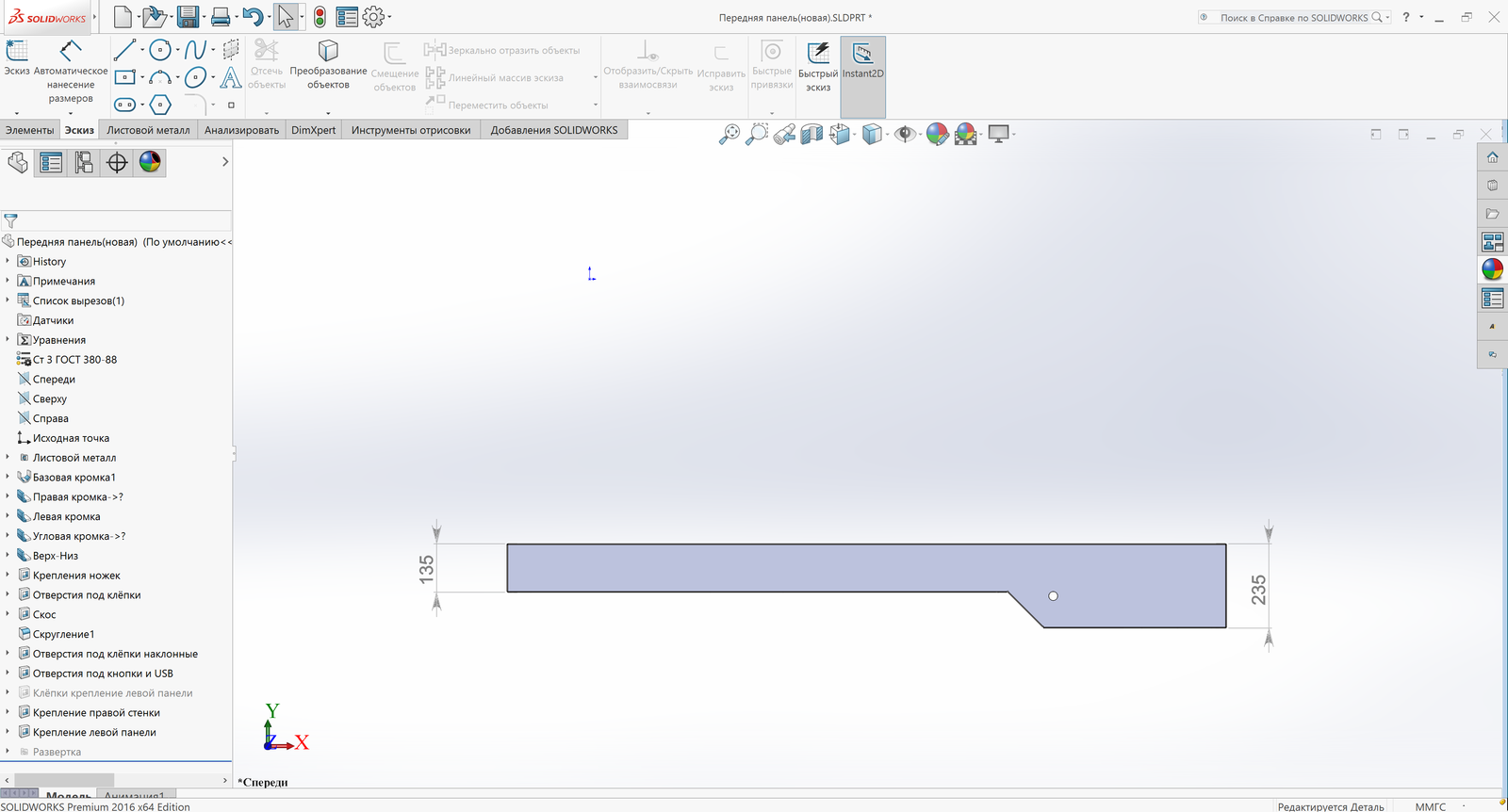This screenshot has height=812, width=1508.
Task: Select the Straight Slot tool
Action: tap(124, 105)
